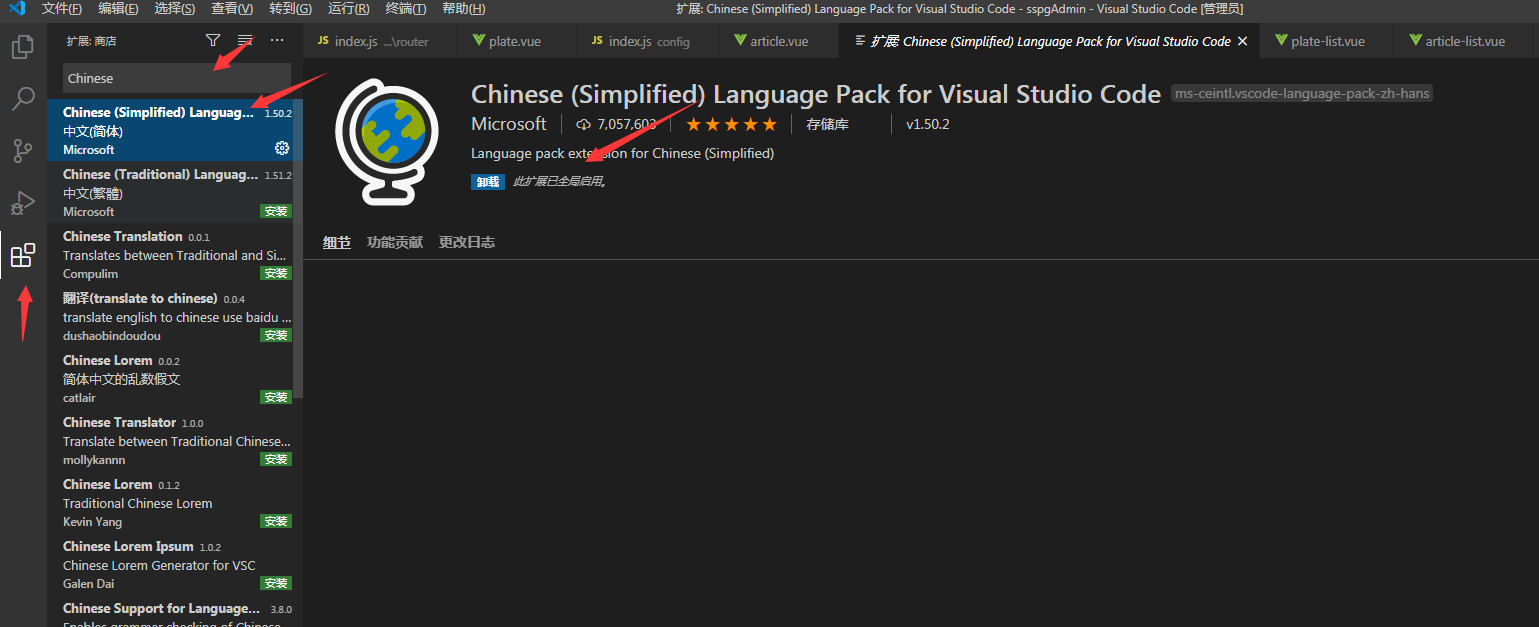
Task: Install Chinese Lorem by catlair
Action: coord(276,397)
